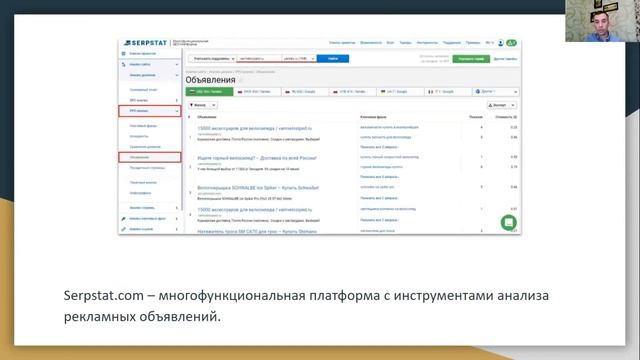This screenshot has width=640, height=360.
Task: Expand the SEO analysis submenu
Action: click(x=177, y=100)
